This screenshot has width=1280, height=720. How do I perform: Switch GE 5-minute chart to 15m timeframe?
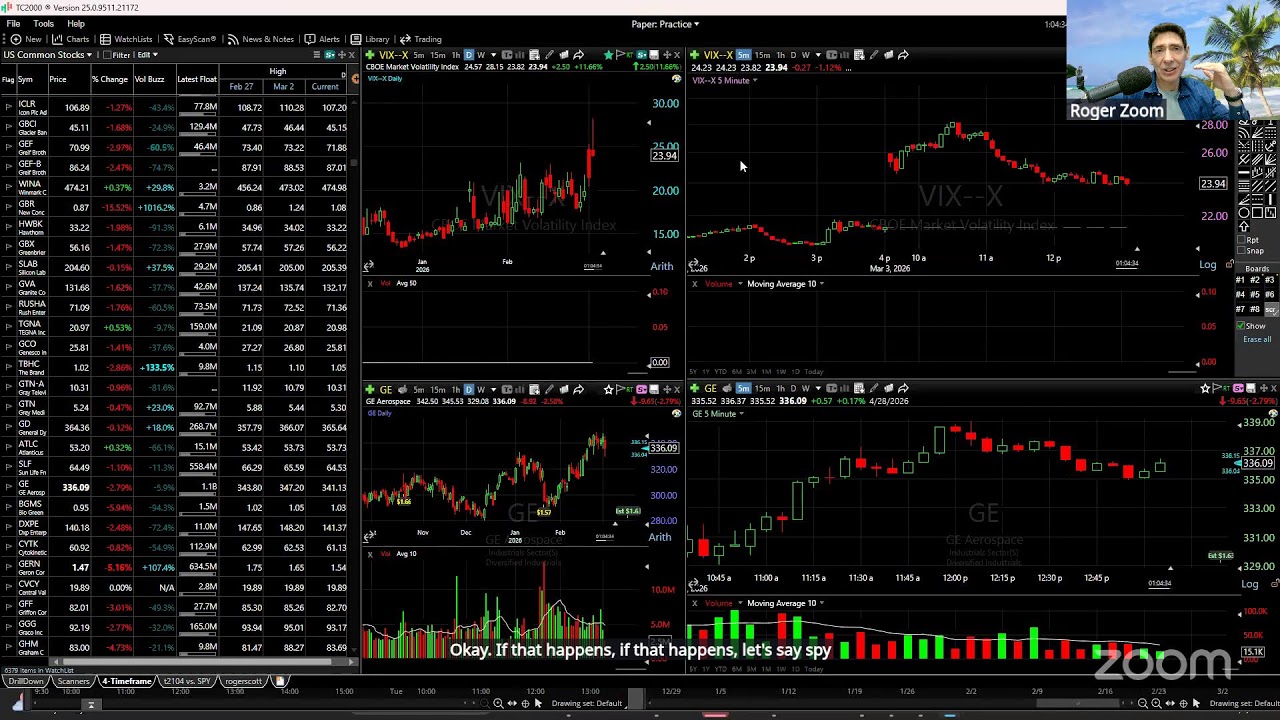762,388
